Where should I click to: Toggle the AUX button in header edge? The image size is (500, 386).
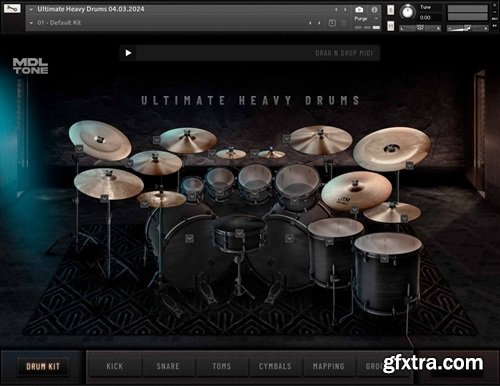[x=494, y=18]
